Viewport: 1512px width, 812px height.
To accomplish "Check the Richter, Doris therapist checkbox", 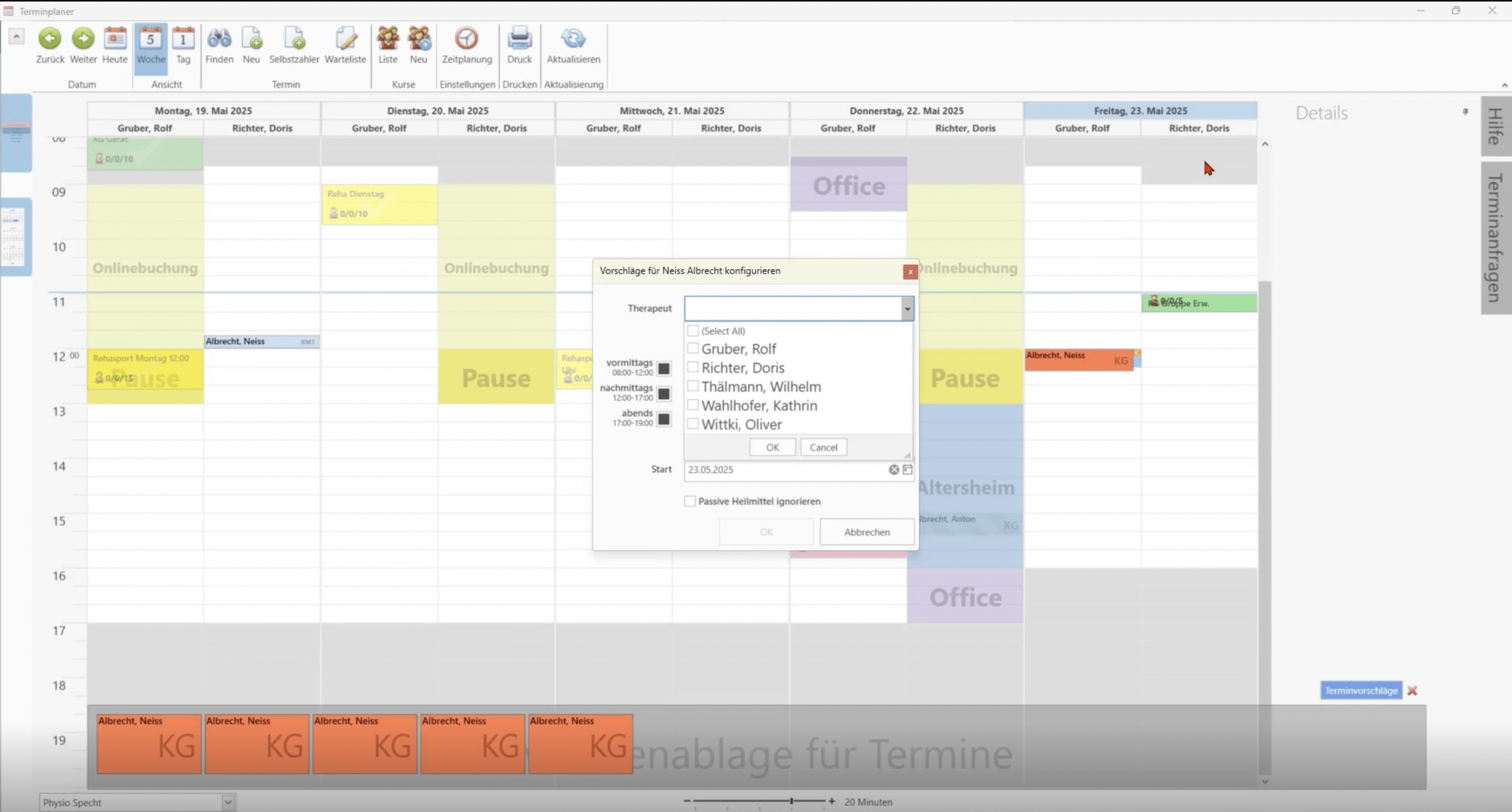I will tap(693, 367).
